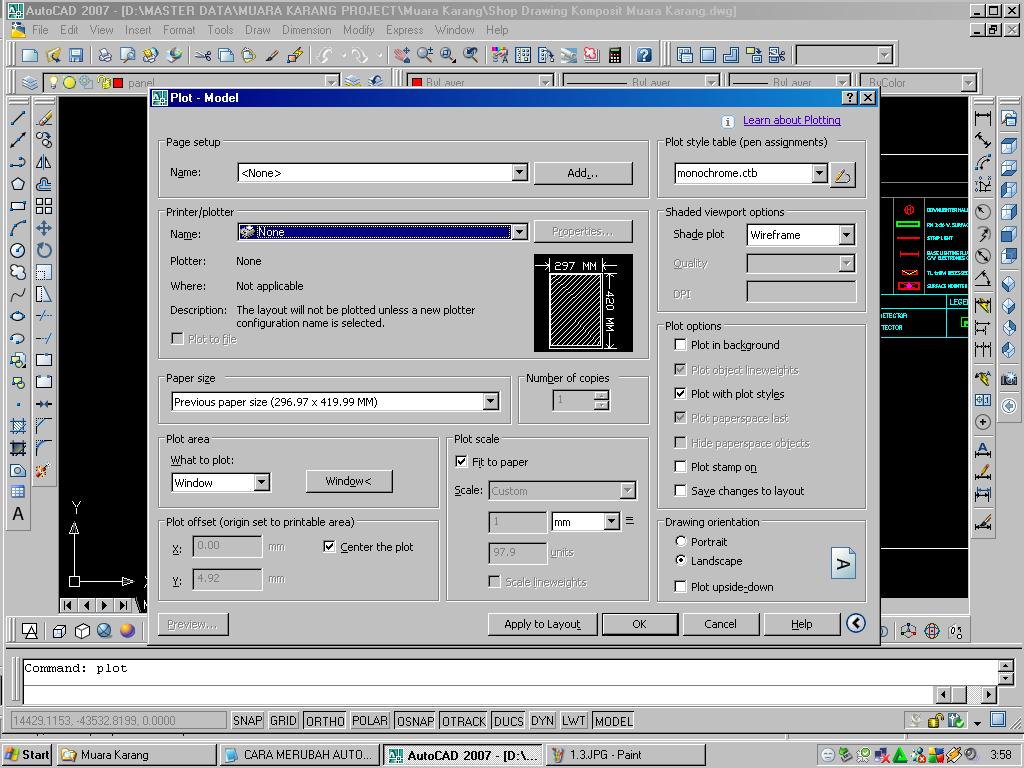Select the Rotate modify tool
This screenshot has width=1024, height=768.
pyautogui.click(x=44, y=250)
